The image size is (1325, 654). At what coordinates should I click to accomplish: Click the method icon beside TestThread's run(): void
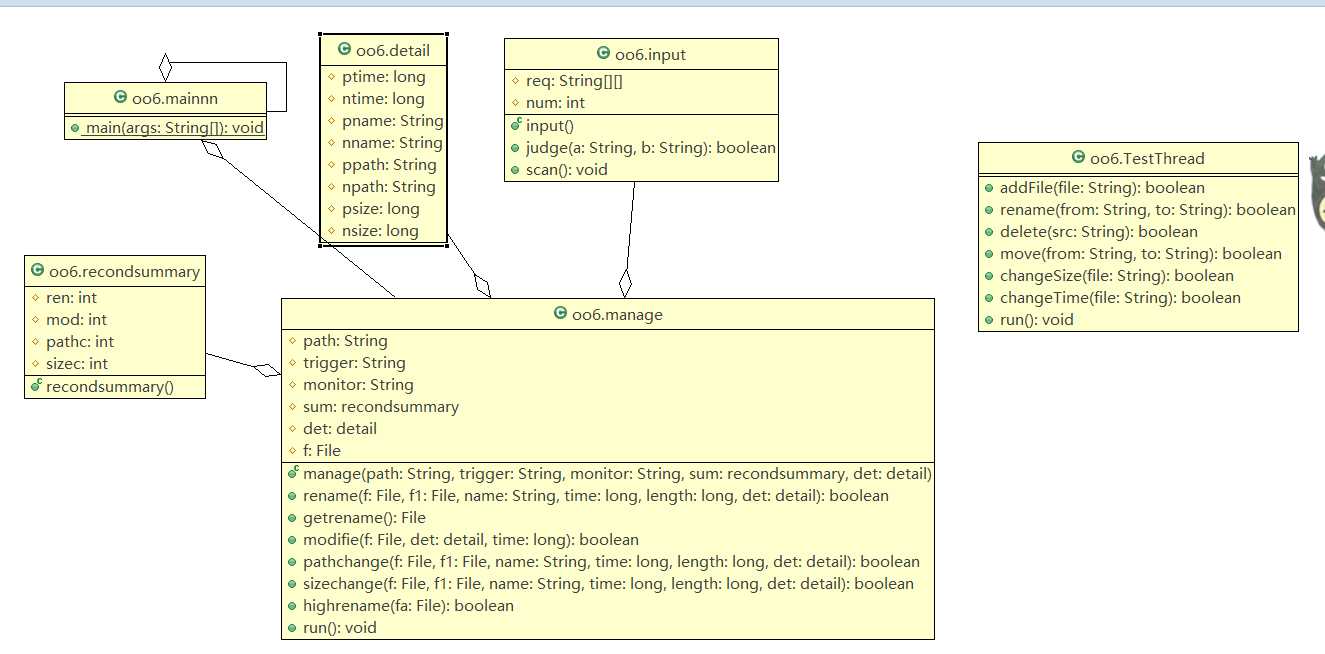[x=989, y=320]
